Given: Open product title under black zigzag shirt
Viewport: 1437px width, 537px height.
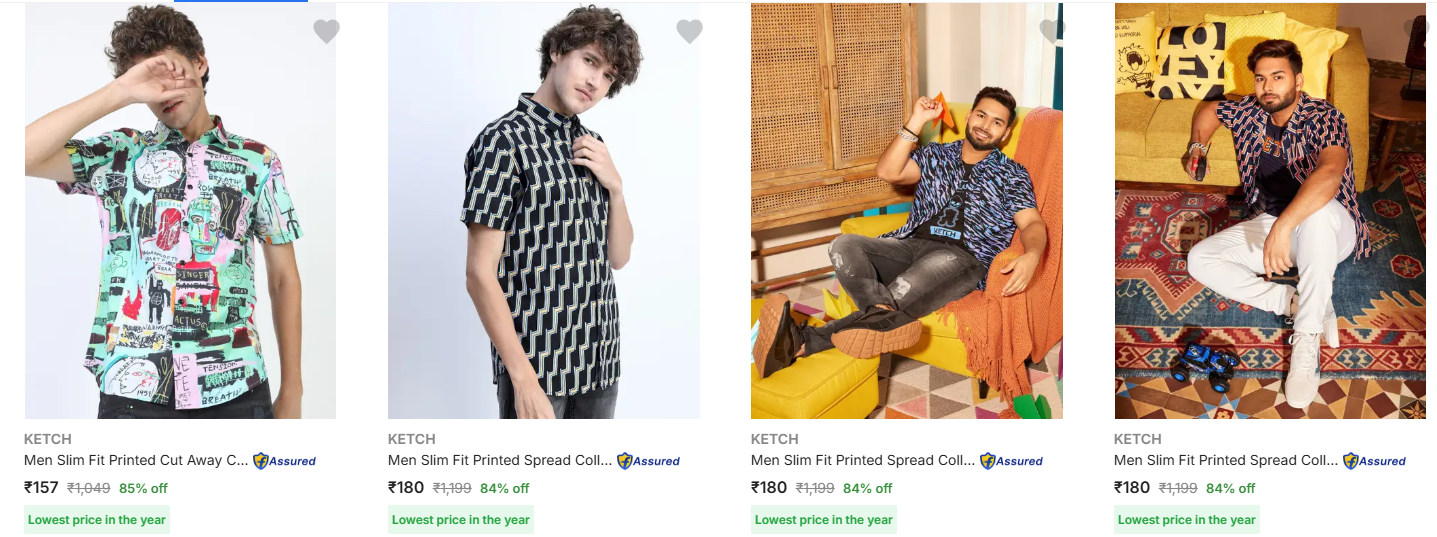Looking at the screenshot, I should [499, 461].
